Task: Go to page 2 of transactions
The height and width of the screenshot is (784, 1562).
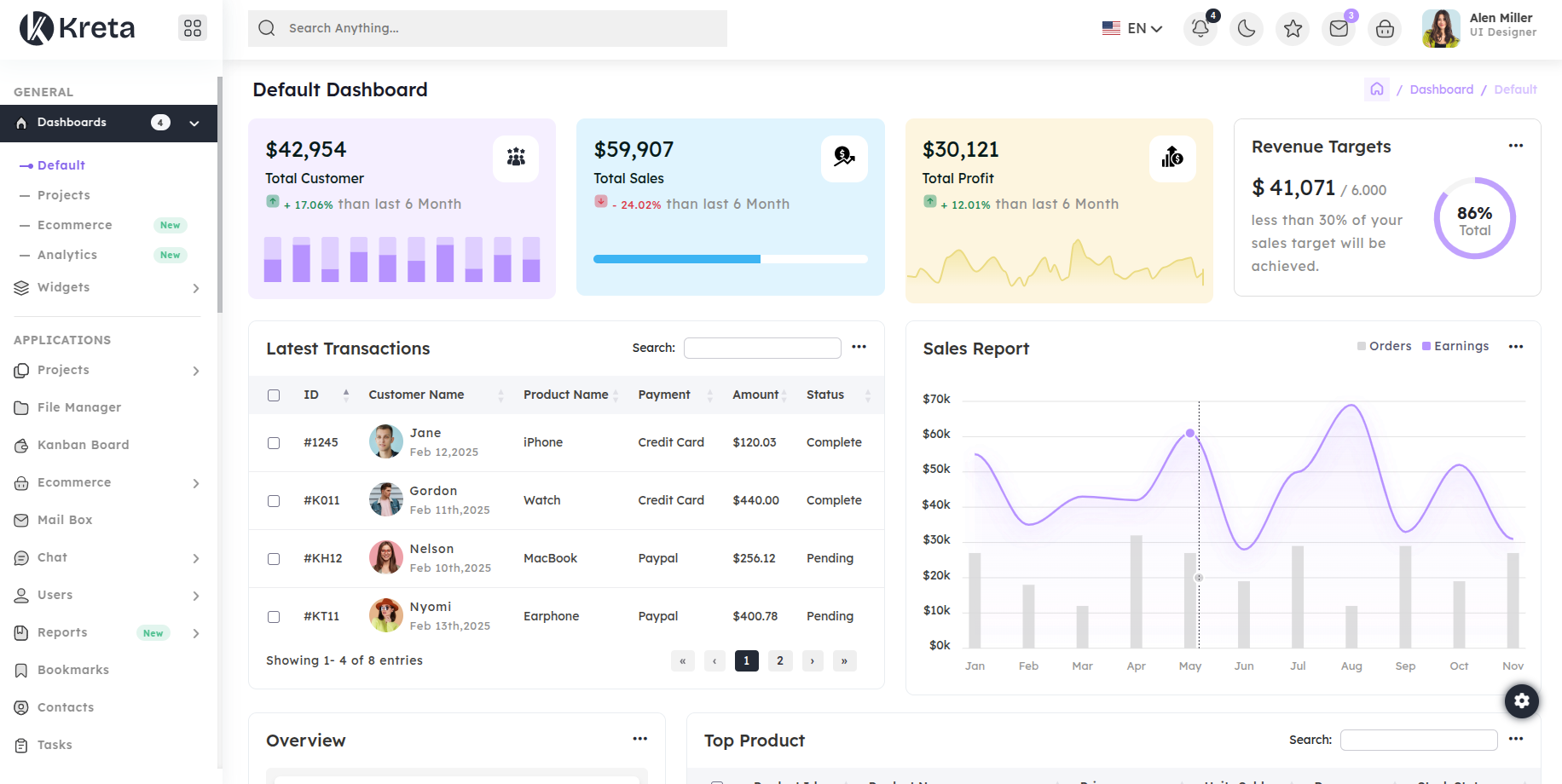Action: (779, 660)
